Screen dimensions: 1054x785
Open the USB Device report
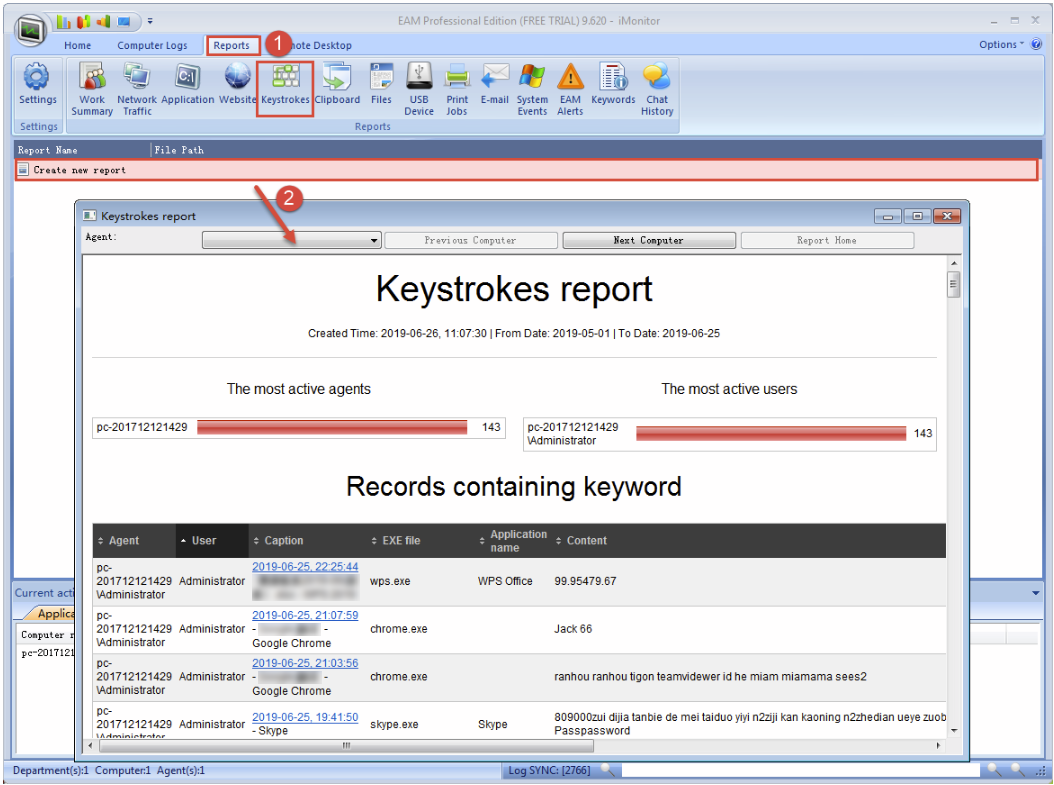(419, 88)
